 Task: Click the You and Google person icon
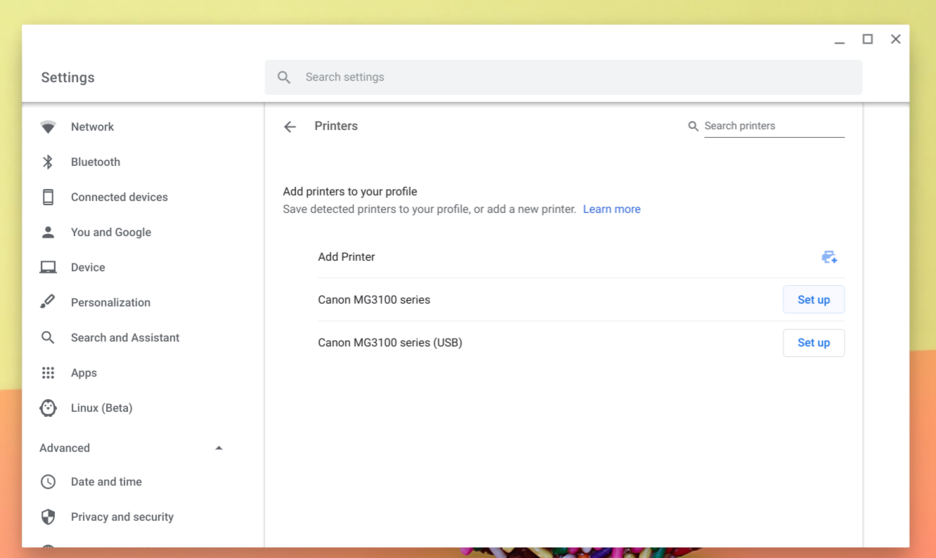pyautogui.click(x=48, y=232)
